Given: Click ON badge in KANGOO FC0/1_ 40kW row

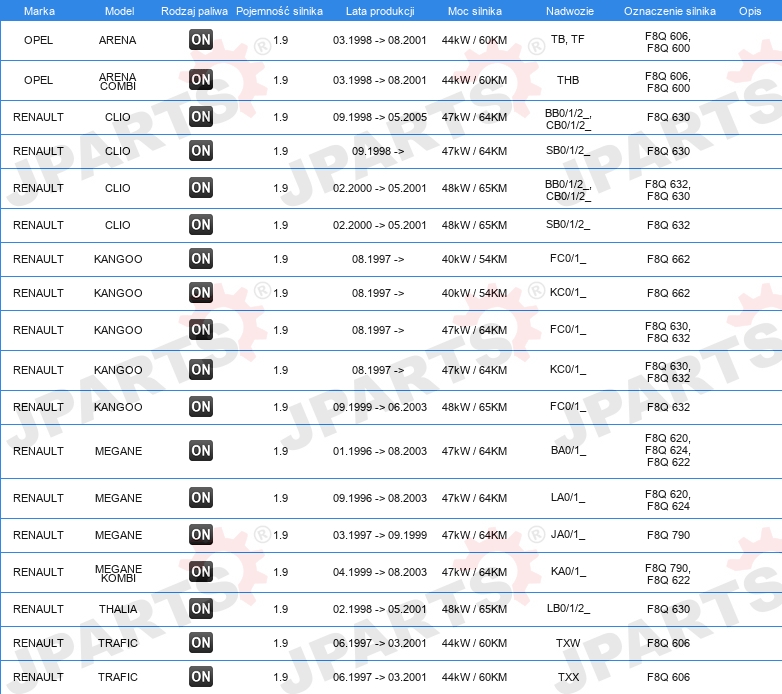Looking at the screenshot, I should 201,259.
